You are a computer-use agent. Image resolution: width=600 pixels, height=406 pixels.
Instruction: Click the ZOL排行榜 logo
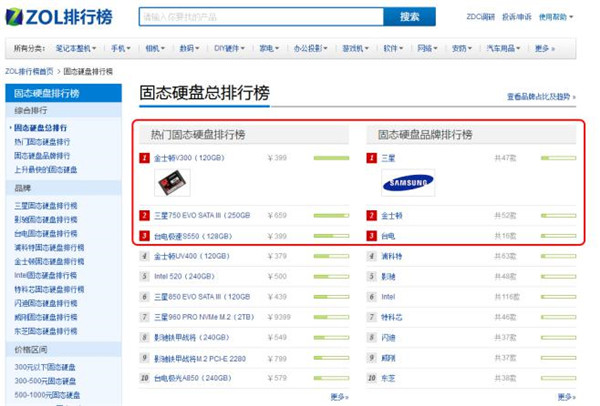(59, 17)
